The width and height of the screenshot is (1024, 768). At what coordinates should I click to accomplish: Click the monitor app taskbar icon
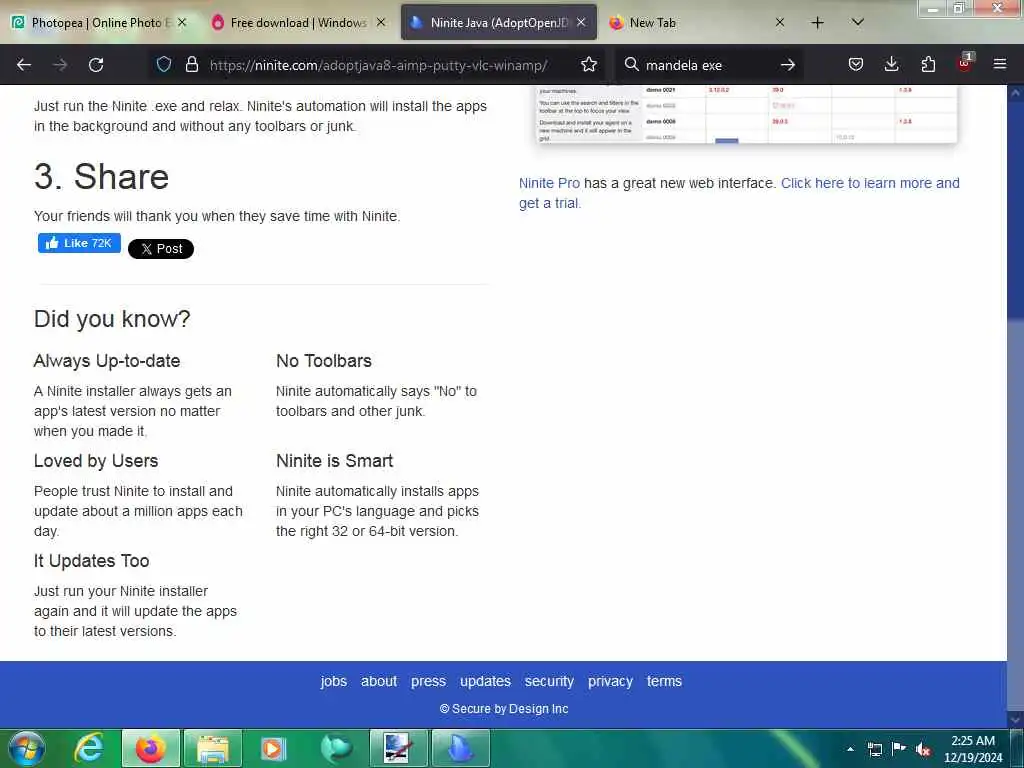click(x=398, y=748)
